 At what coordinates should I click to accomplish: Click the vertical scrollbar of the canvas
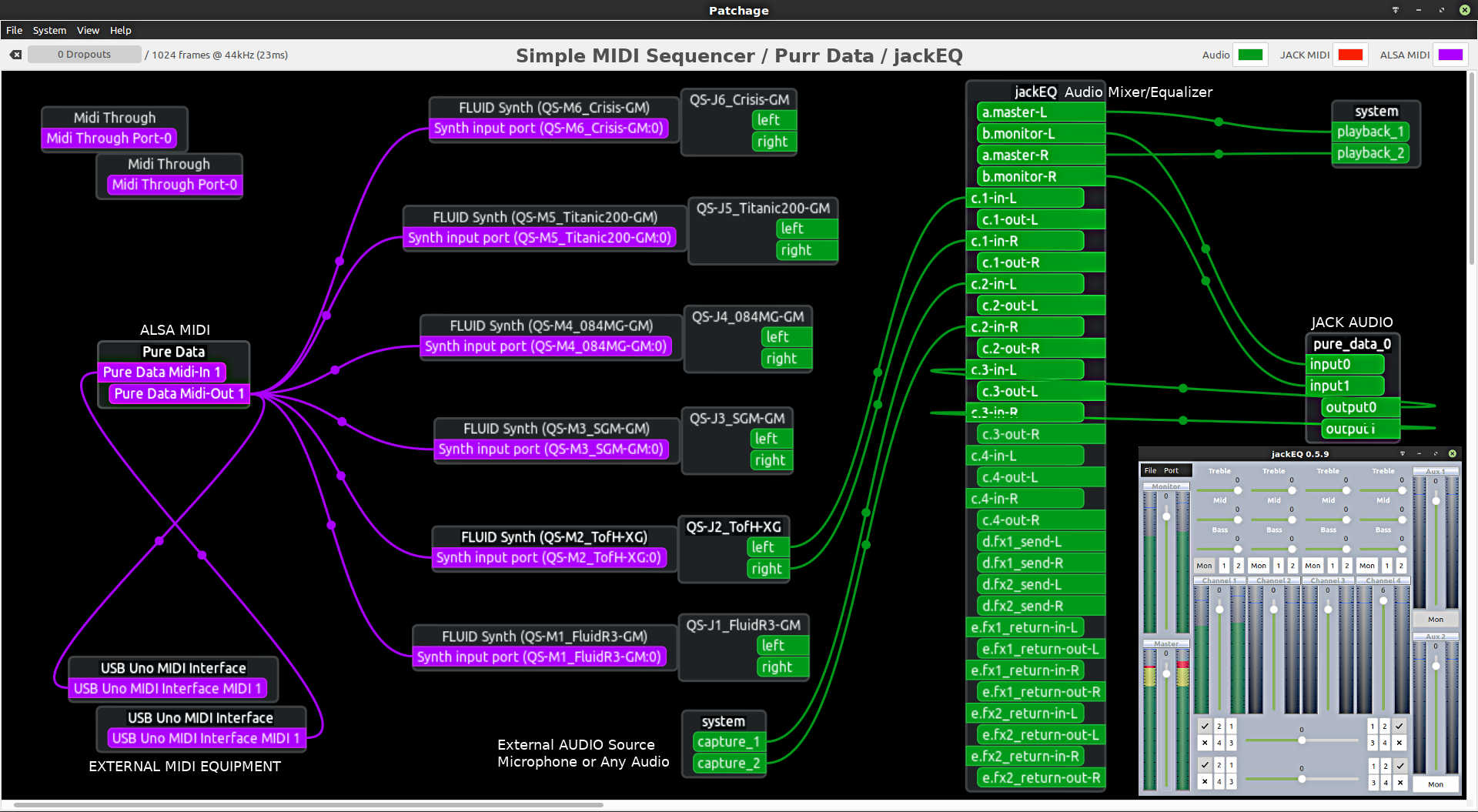pyautogui.click(x=1473, y=169)
